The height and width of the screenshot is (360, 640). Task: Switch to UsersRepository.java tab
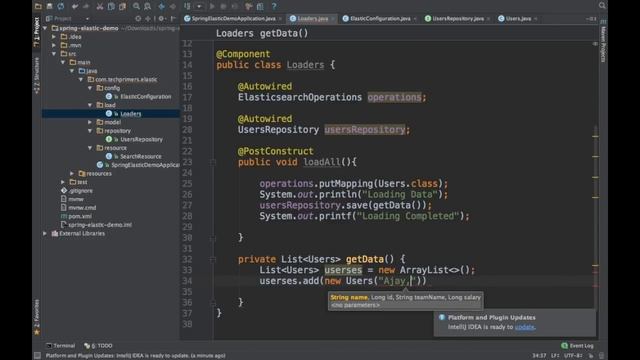(458, 18)
